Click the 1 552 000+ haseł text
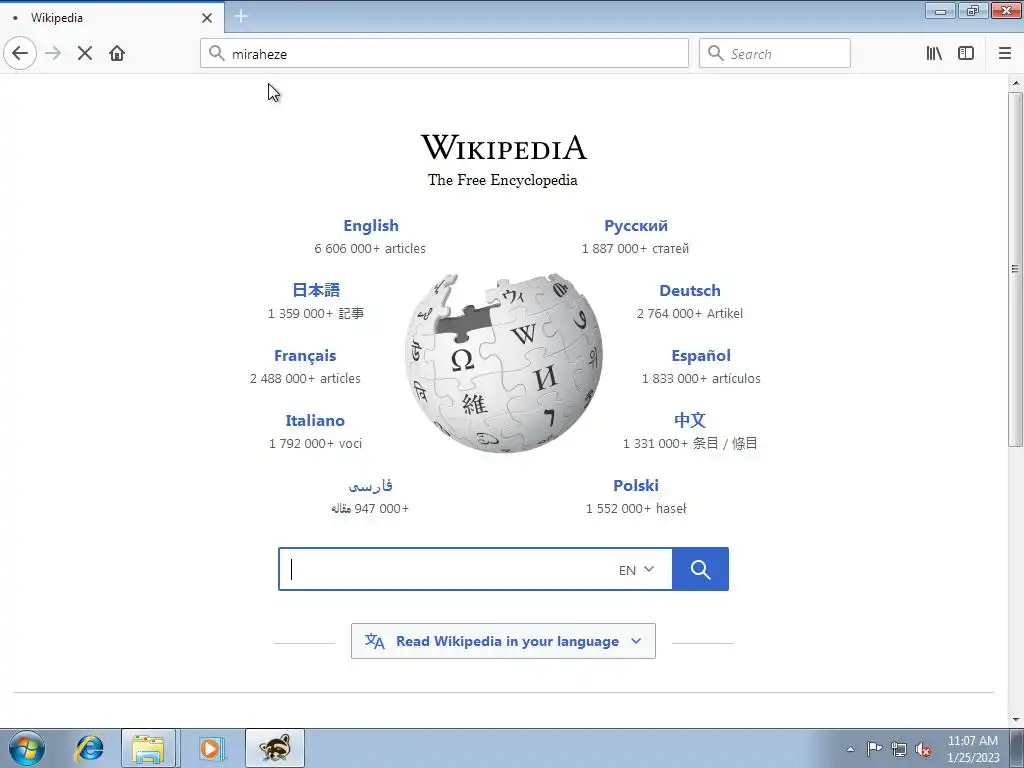Screen dimensions: 1024x768 click(x=636, y=509)
